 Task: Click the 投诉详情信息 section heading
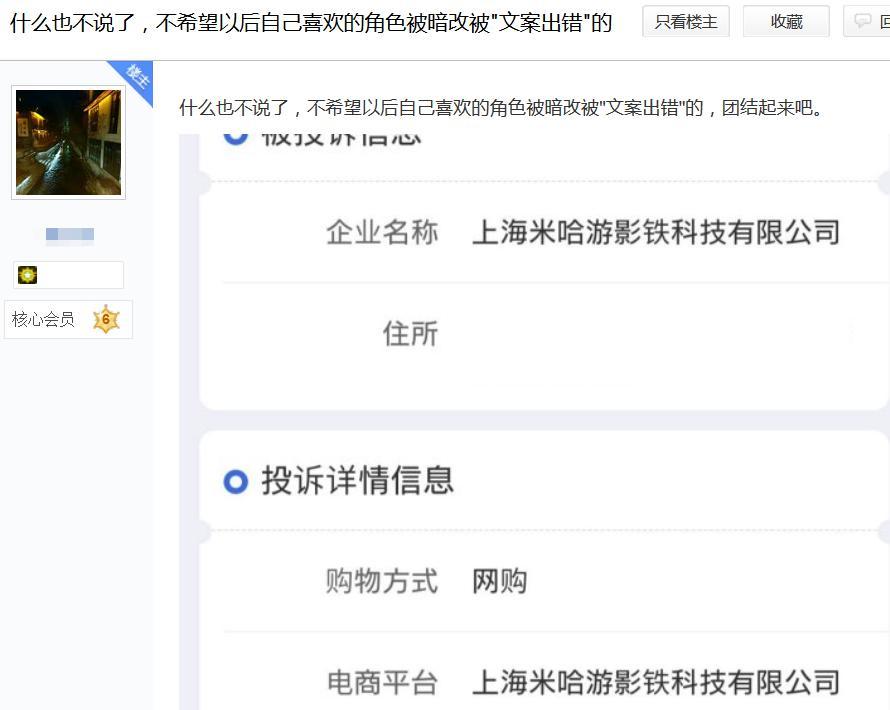[x=358, y=481]
